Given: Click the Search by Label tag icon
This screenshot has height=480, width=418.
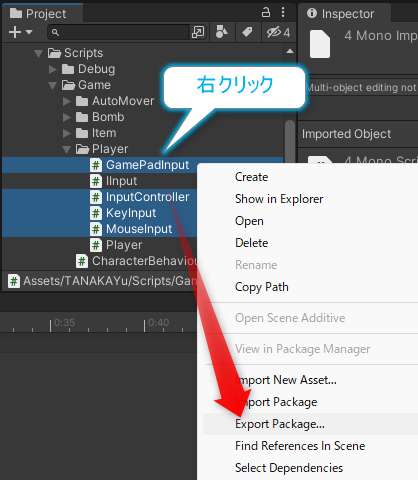Looking at the screenshot, I should (247, 32).
